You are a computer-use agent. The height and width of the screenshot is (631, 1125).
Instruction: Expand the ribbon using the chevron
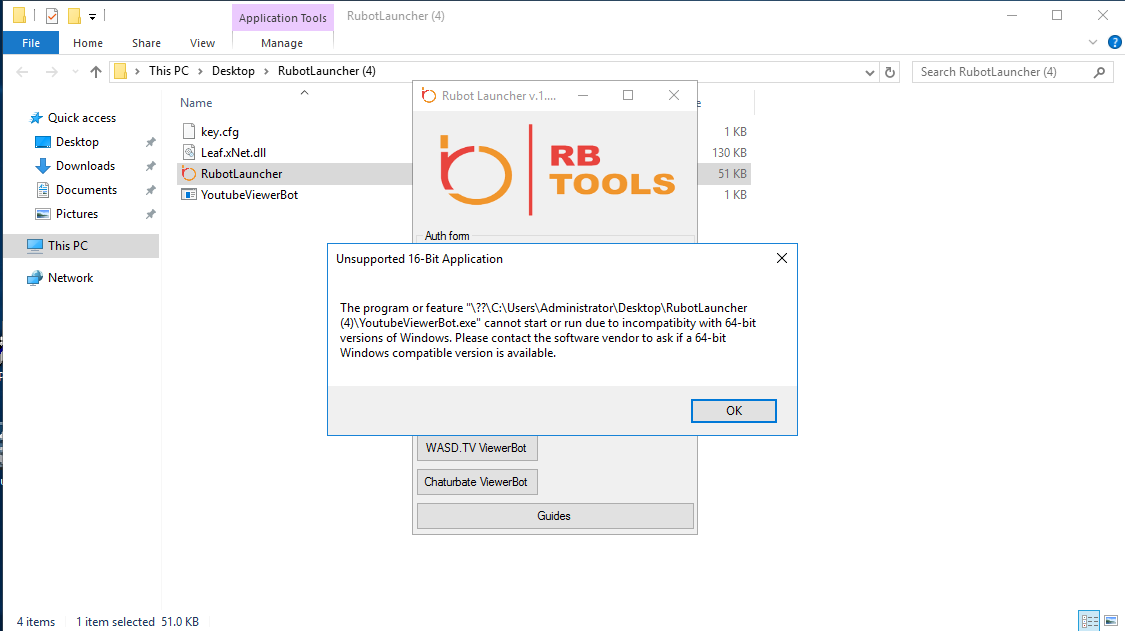(x=1092, y=43)
